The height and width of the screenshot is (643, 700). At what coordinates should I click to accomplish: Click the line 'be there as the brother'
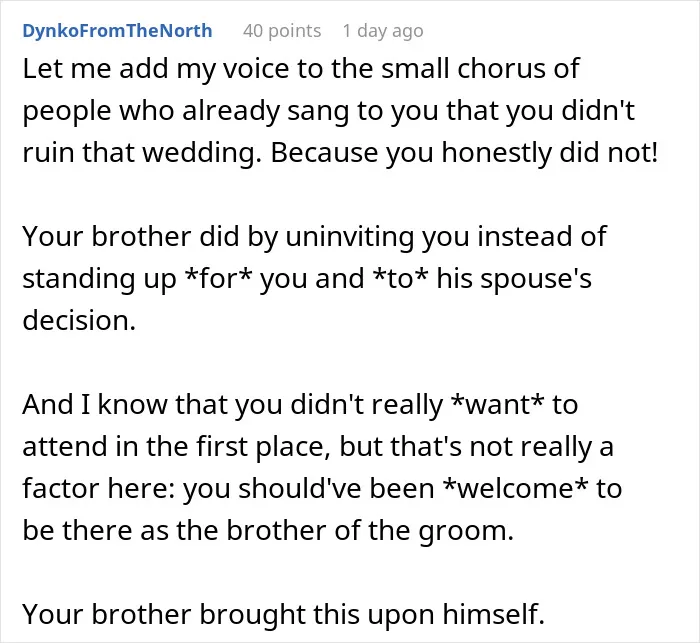tap(268, 530)
